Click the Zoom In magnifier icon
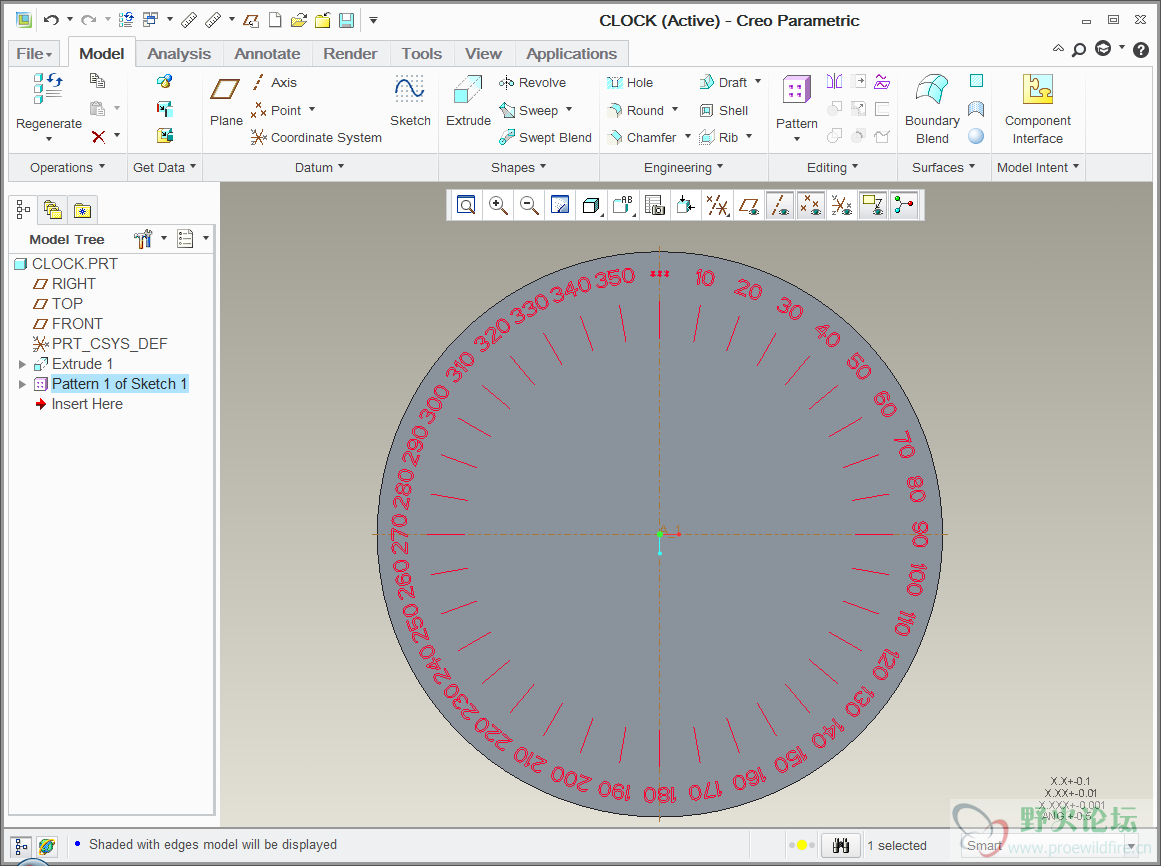The height and width of the screenshot is (866, 1161). pyautogui.click(x=498, y=205)
